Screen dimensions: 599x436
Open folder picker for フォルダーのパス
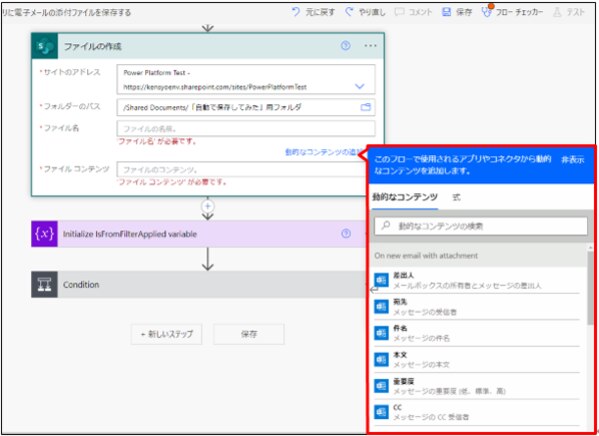(366, 107)
